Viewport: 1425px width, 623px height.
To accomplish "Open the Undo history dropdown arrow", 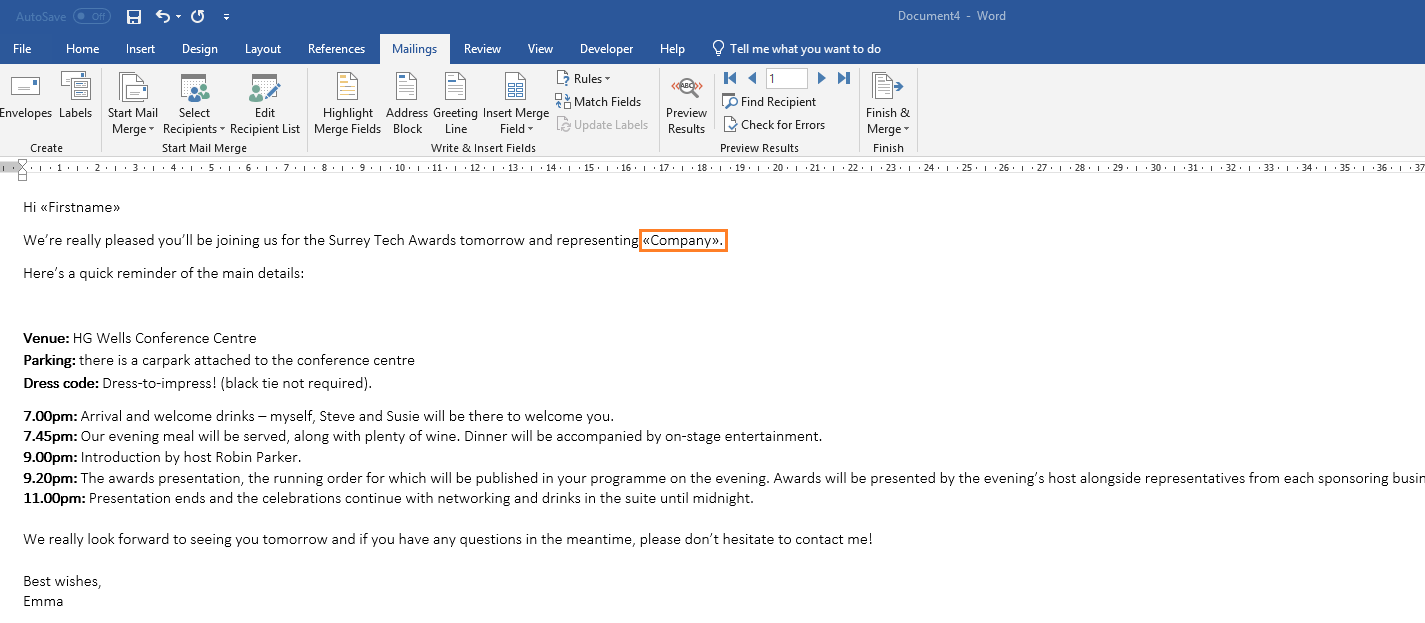I will click(x=178, y=17).
